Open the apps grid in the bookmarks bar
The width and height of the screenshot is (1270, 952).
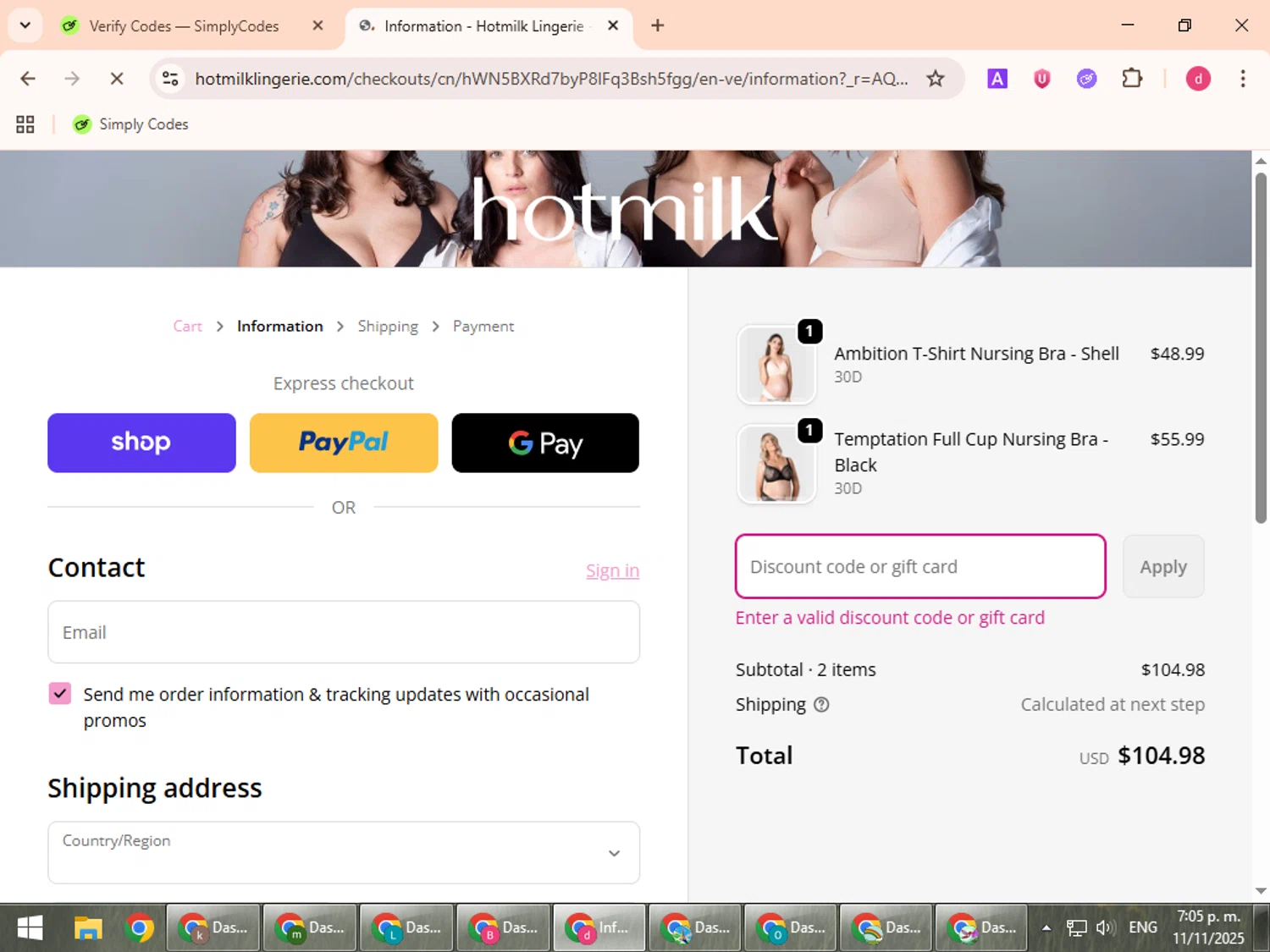coord(25,124)
